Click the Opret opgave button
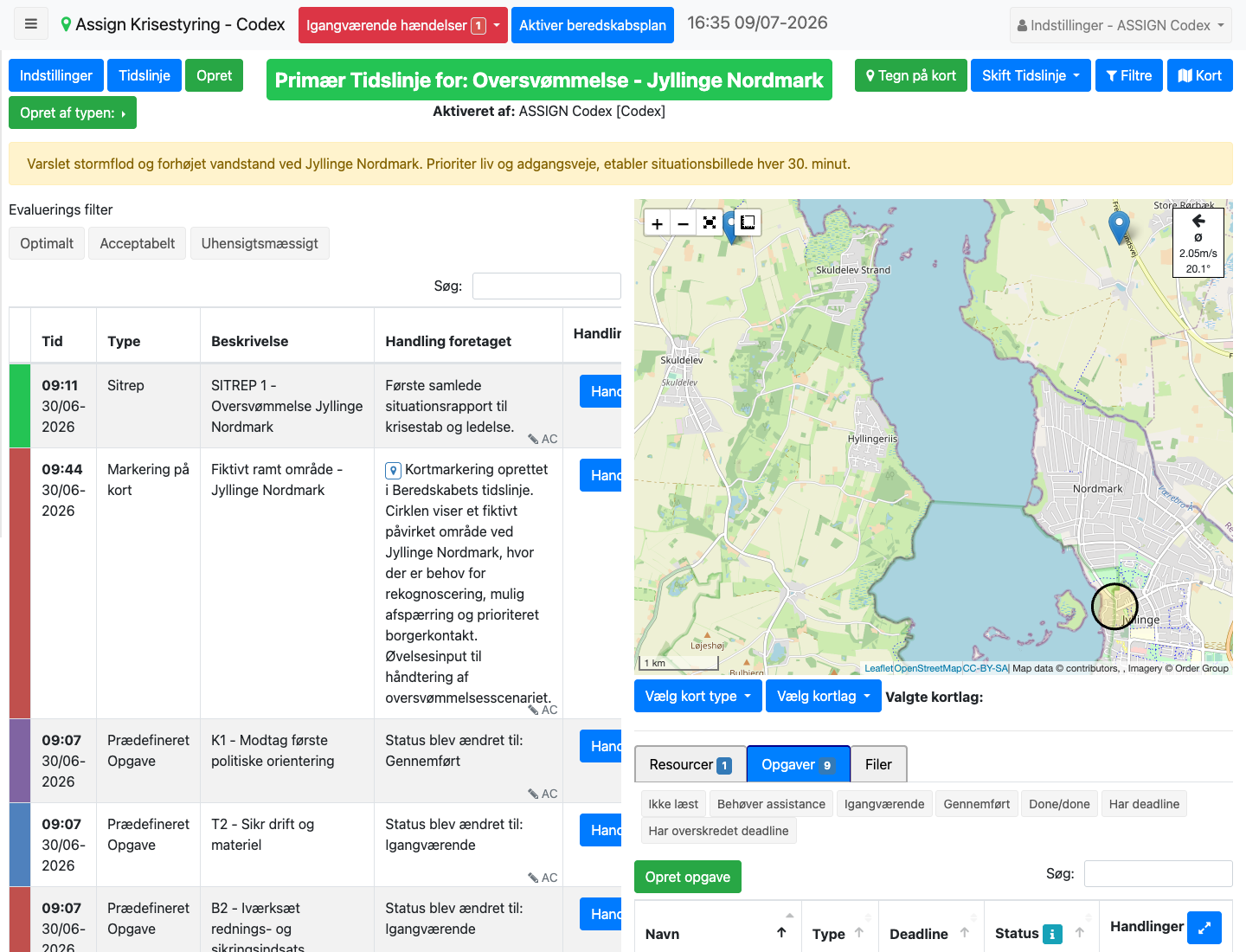 click(688, 877)
